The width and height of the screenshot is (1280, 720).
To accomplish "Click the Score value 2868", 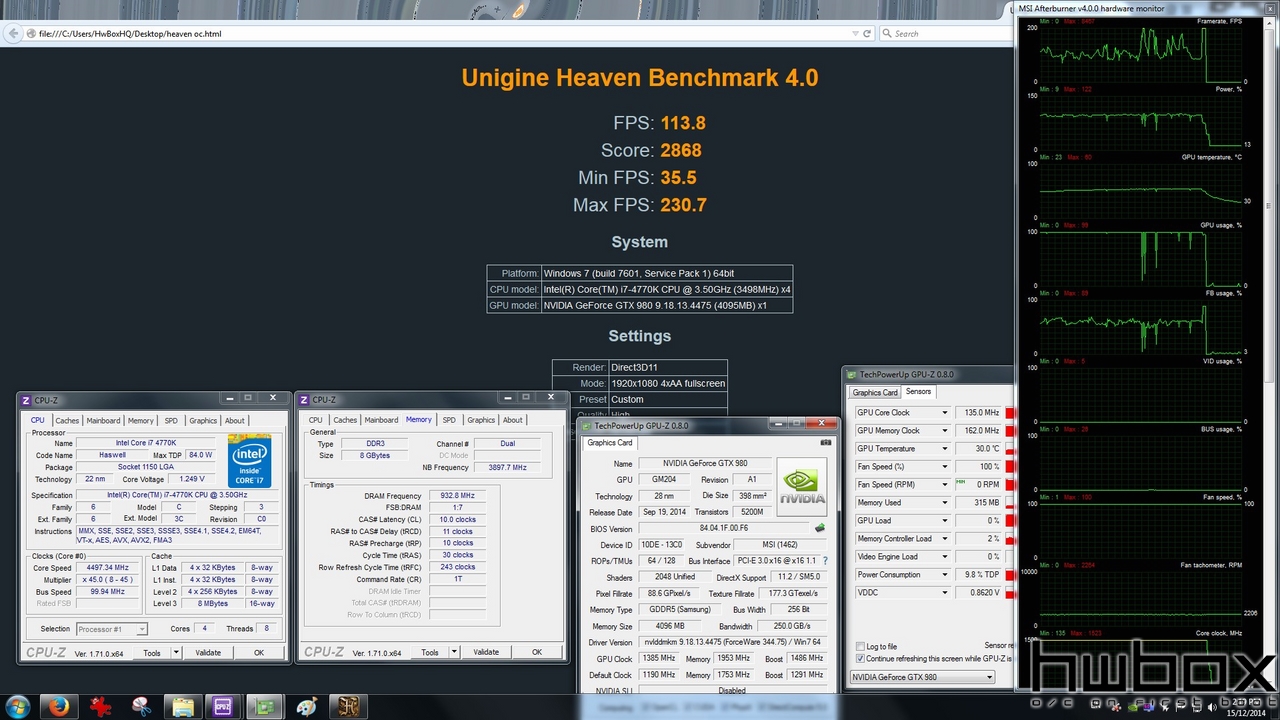I will tap(681, 150).
